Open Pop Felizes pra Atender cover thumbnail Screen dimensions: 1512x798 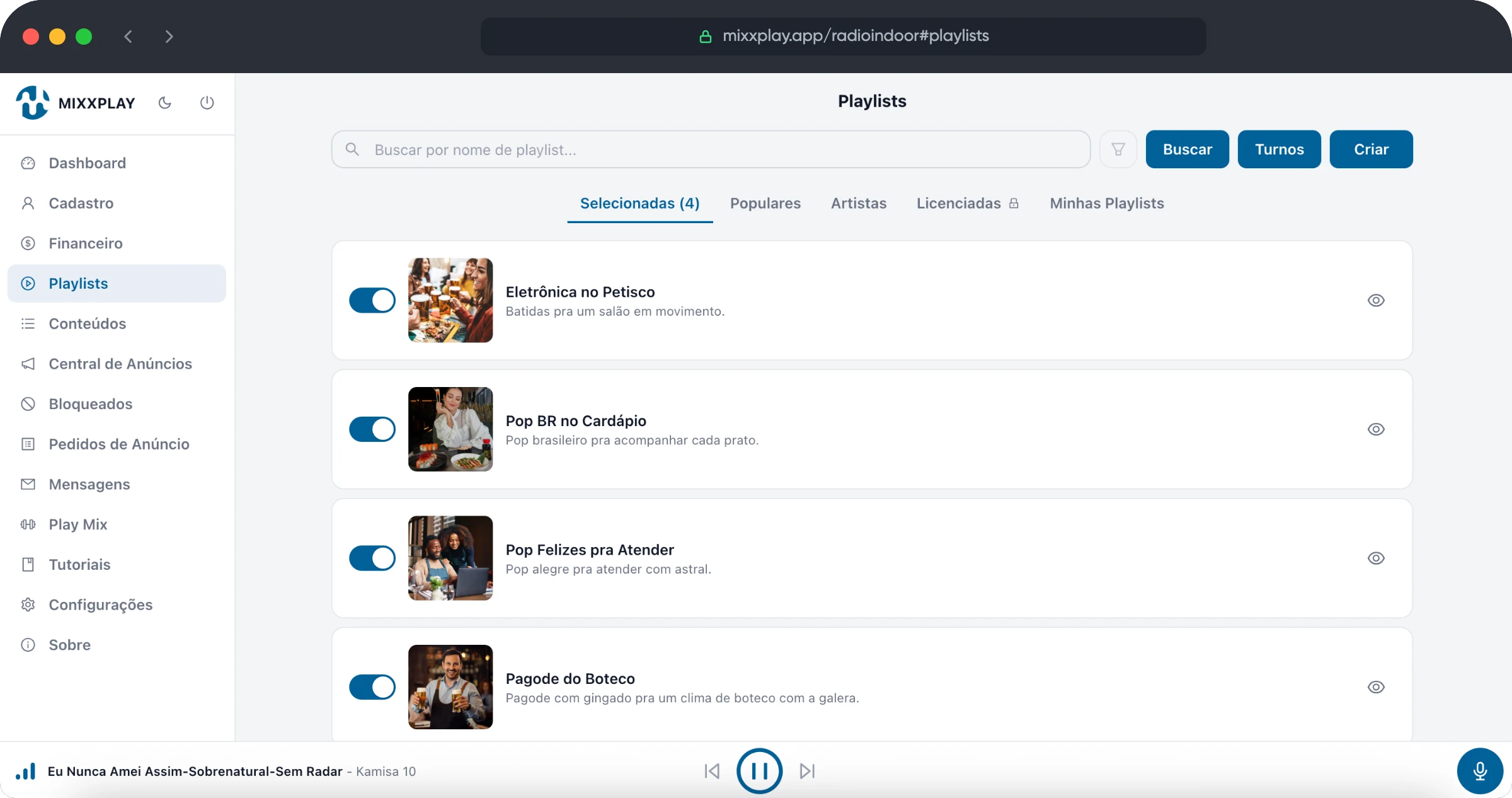450,558
